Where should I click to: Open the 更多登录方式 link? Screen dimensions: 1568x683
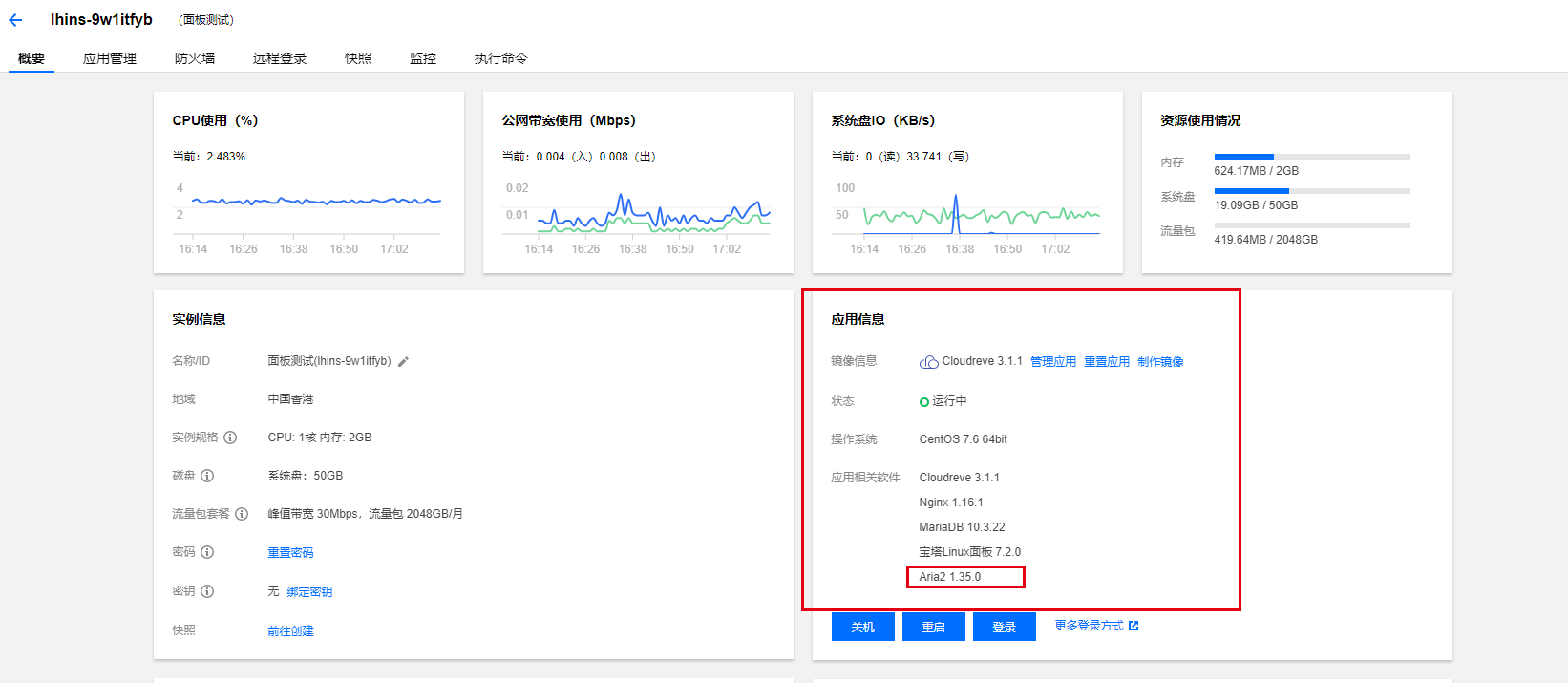click(1089, 626)
